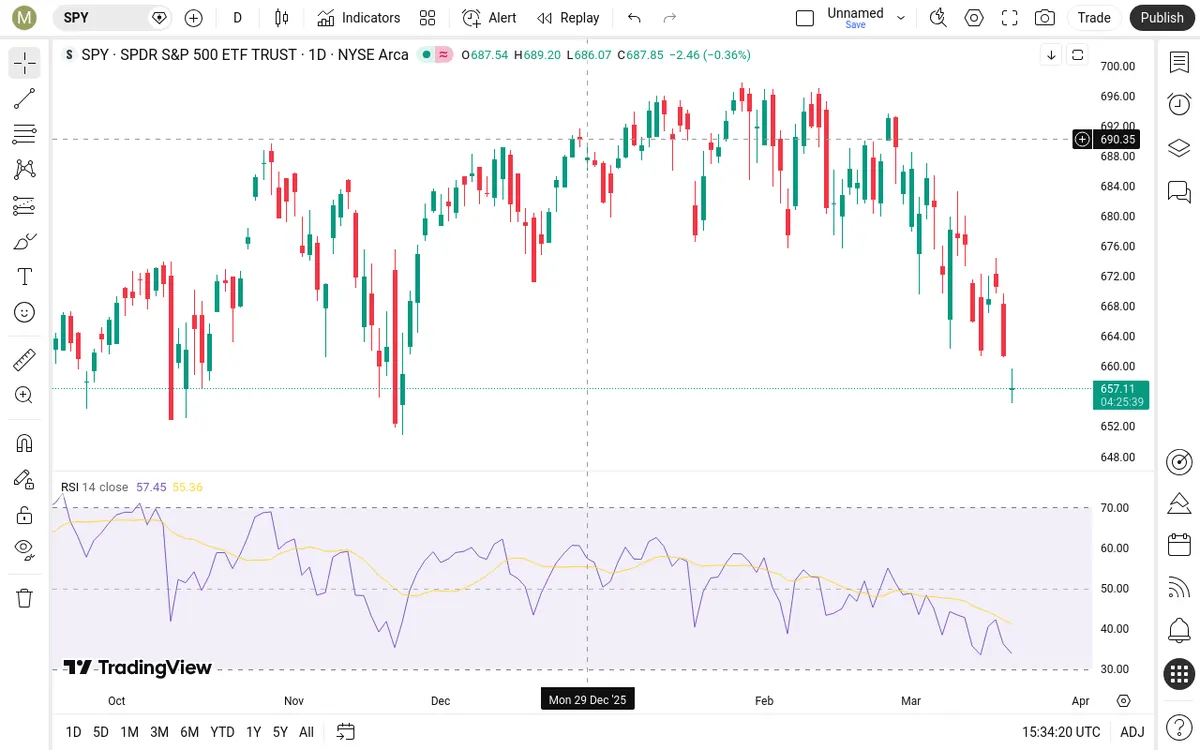Toggle stay in drawing mode
This screenshot has width=1200, height=750.
[x=25, y=479]
